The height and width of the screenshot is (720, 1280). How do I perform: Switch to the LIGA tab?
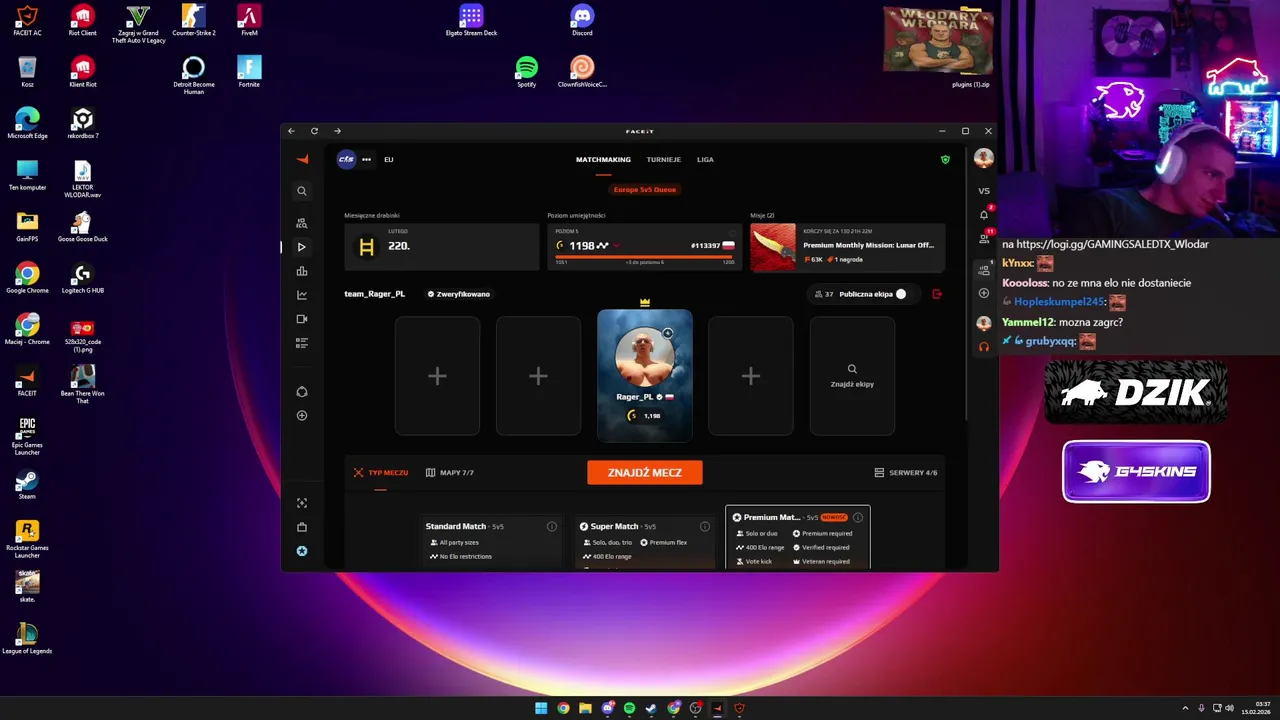(705, 159)
